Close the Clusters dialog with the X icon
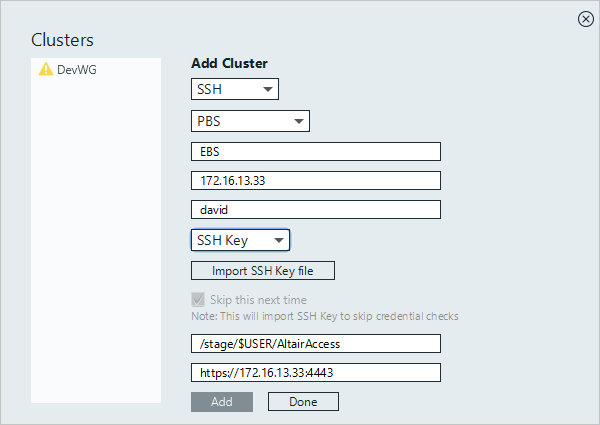 pos(585,19)
